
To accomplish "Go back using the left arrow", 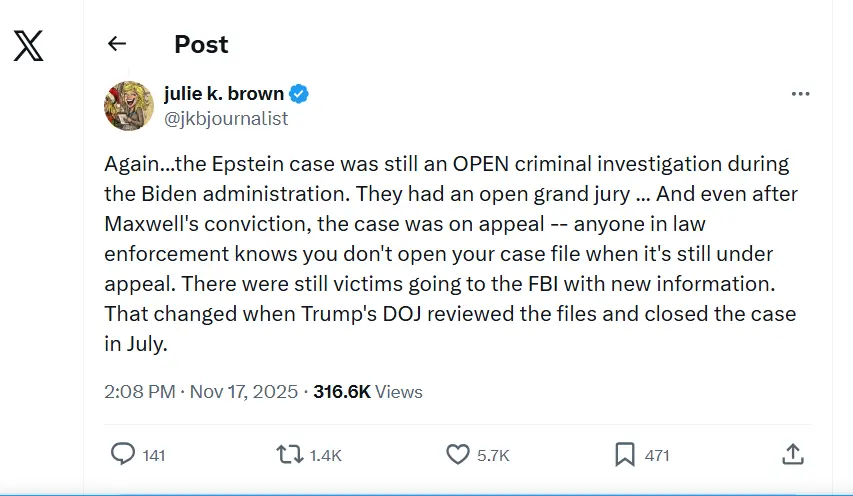I will coord(117,44).
